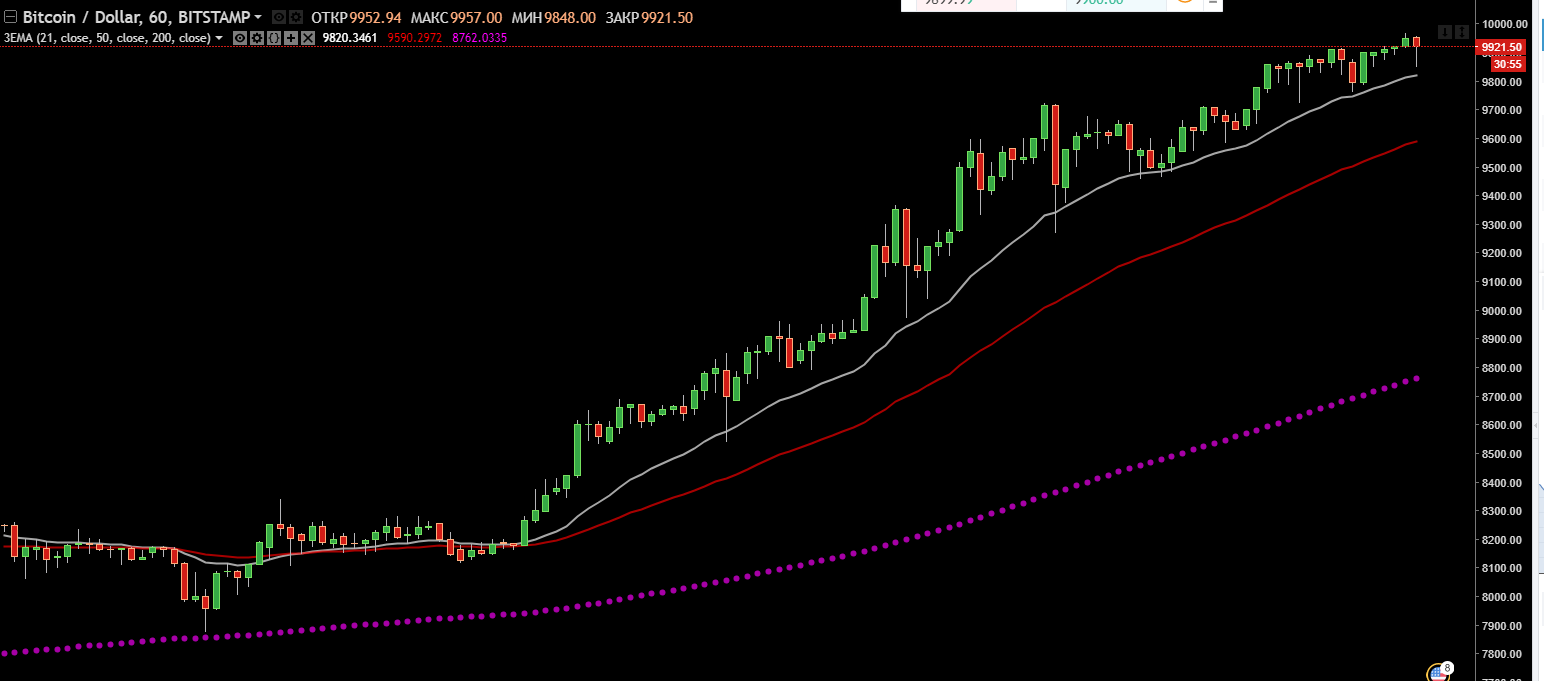Open settings gear of main Bitcoin series
1544x681 pixels.
296,17
